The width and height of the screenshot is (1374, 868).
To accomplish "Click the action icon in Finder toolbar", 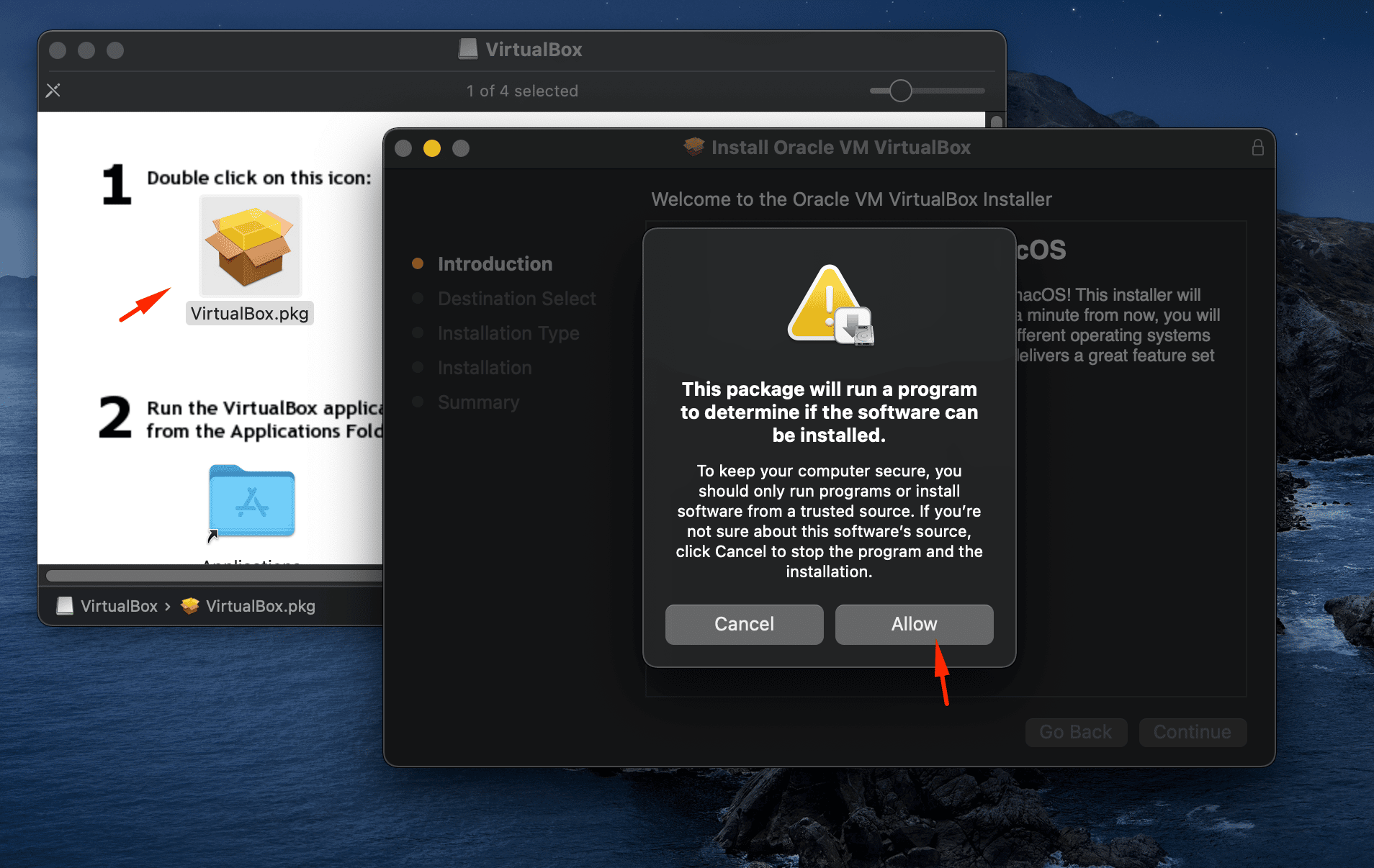I will click(53, 90).
